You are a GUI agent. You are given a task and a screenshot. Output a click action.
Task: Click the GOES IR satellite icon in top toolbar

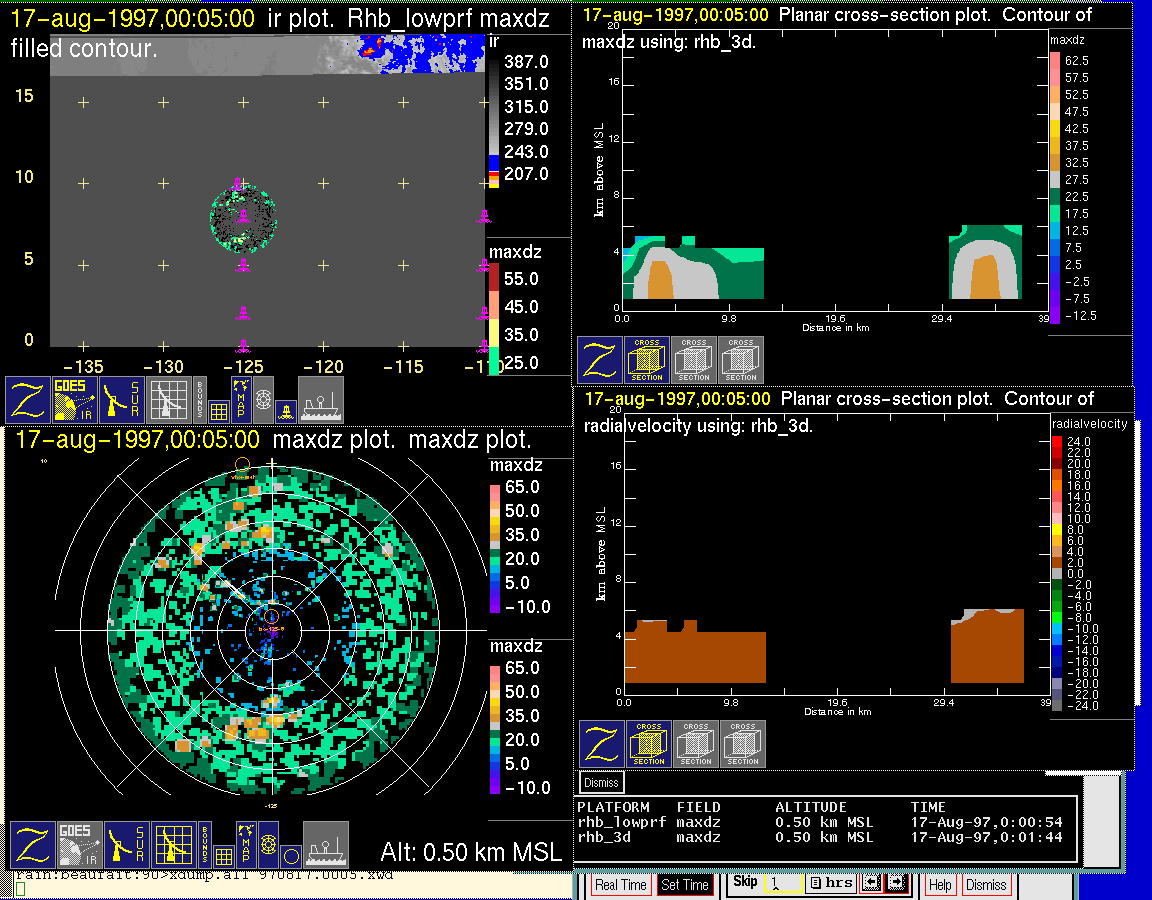tap(76, 399)
